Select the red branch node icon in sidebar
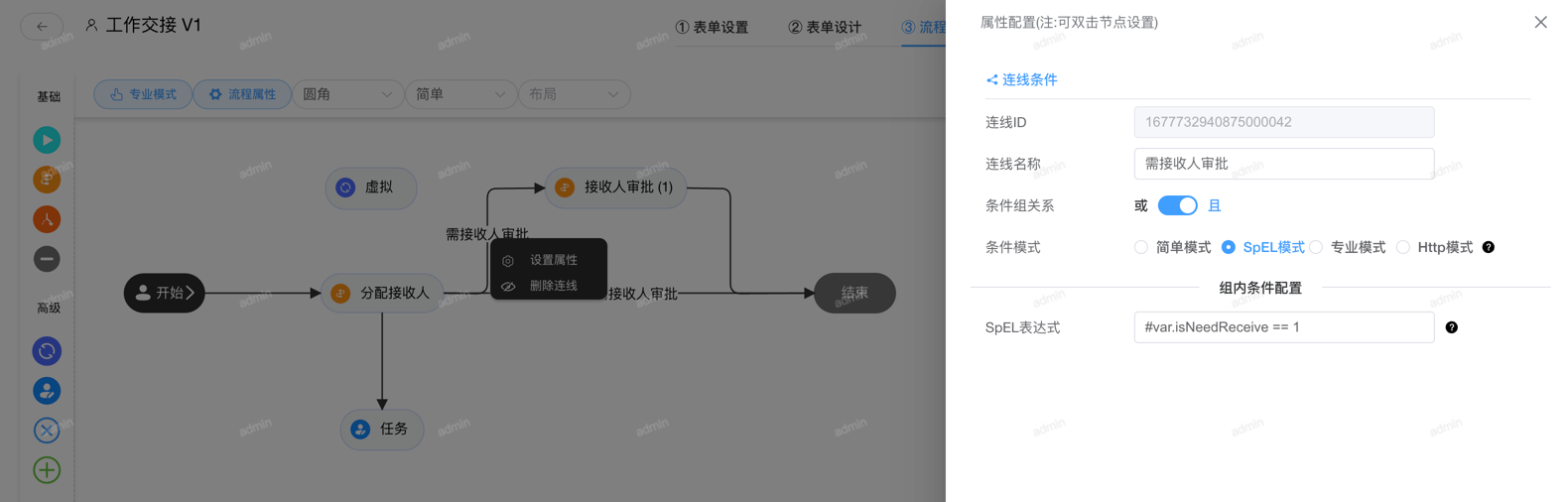The image size is (1568, 502). [47, 219]
